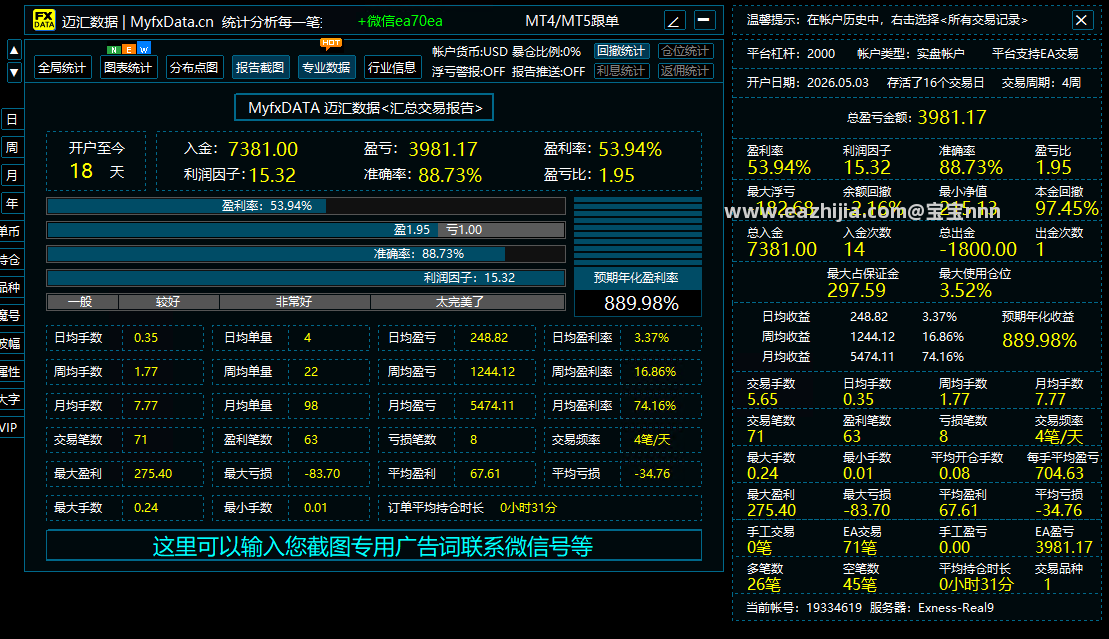Click the 盈1.95 亏1.00 ratio bar
This screenshot has width=1109, height=639.
coord(306,230)
